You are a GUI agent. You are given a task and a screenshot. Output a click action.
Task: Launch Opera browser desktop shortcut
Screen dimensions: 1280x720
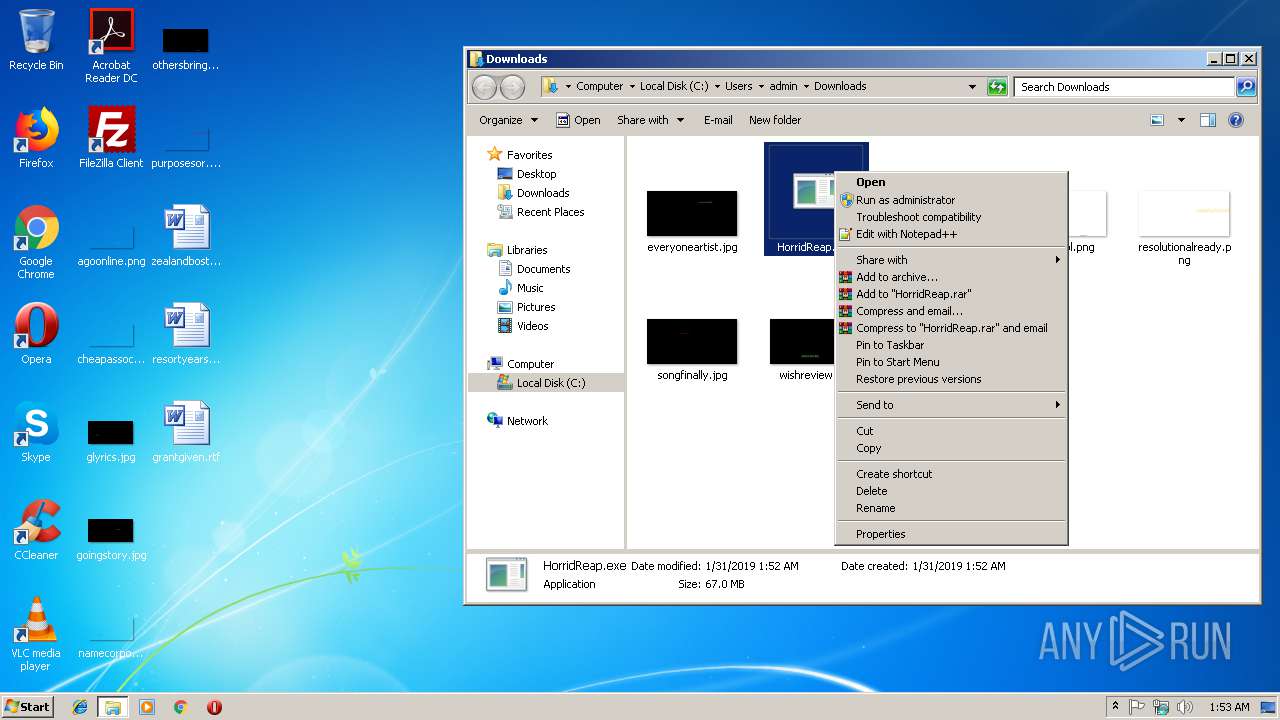36,334
